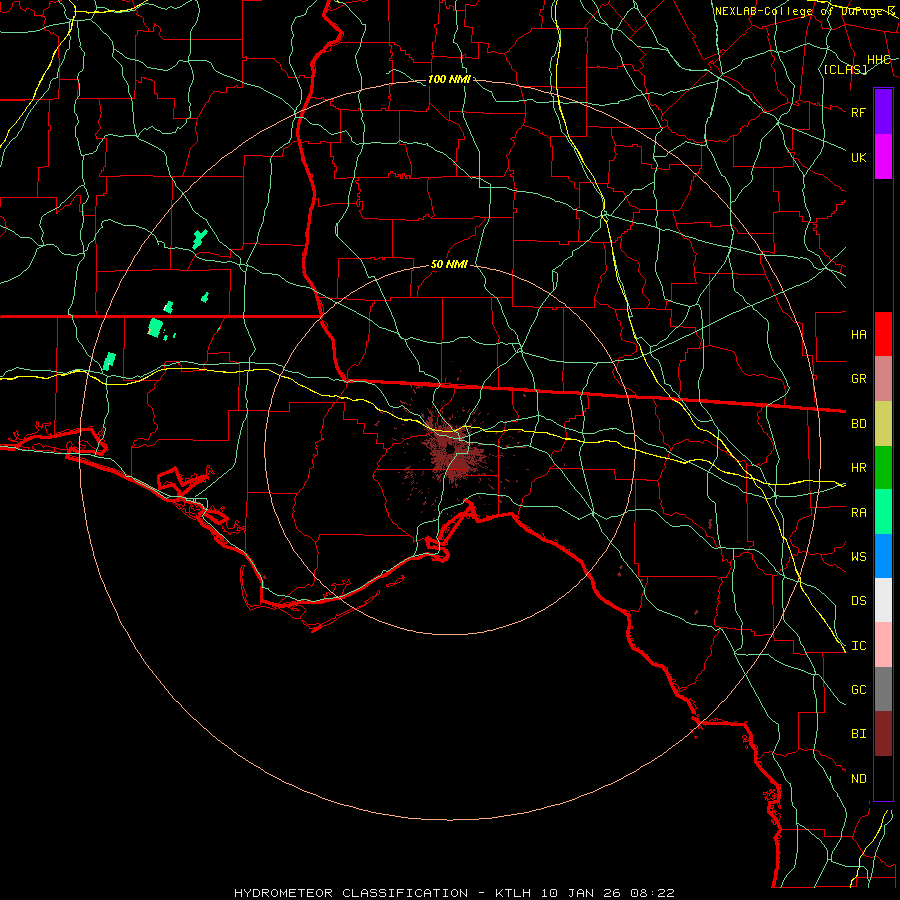
Task: Click the "50 NMI" range ring label
Action: [449, 265]
